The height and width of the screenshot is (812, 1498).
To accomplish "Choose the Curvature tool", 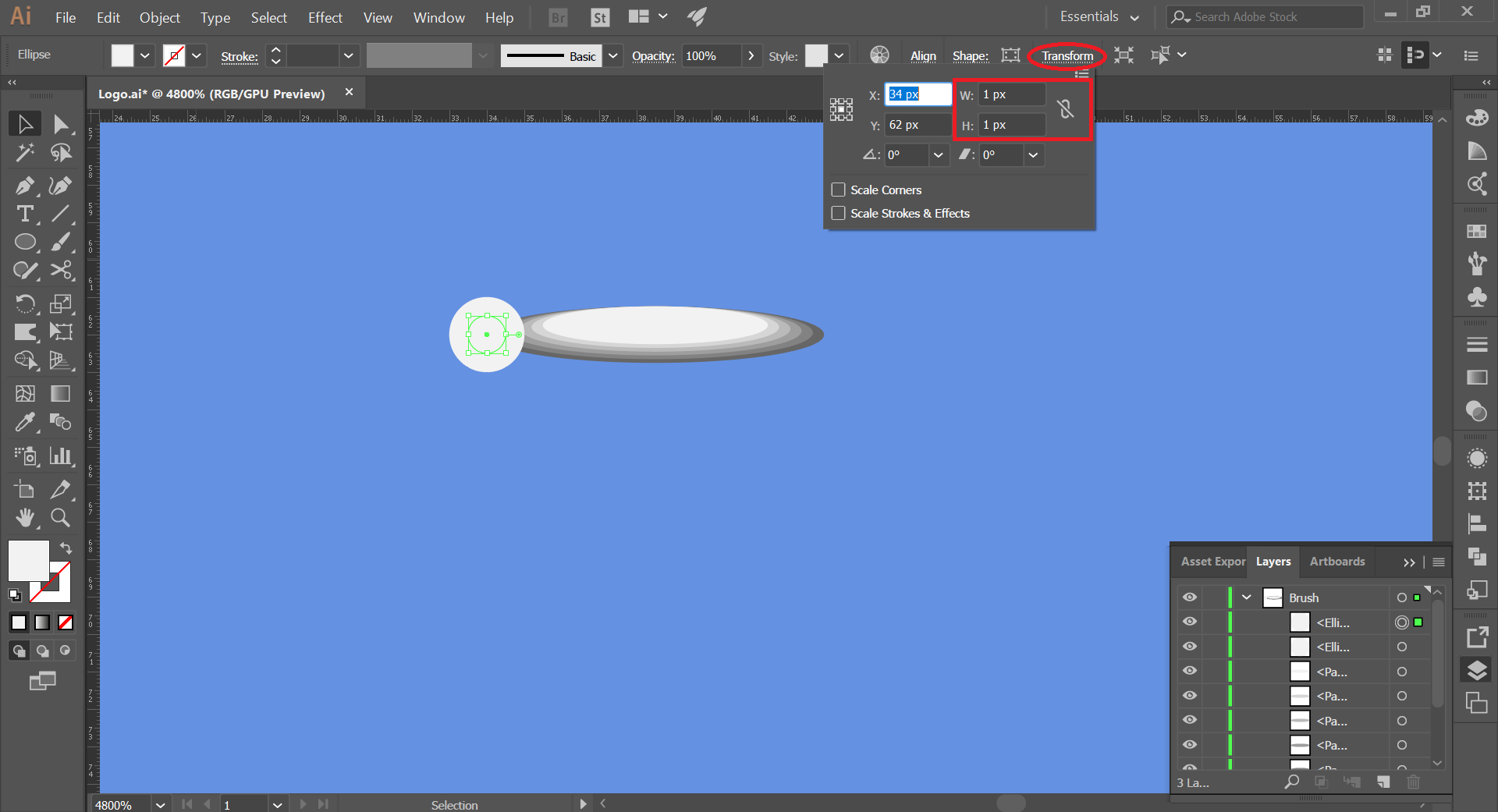I will 60,185.
